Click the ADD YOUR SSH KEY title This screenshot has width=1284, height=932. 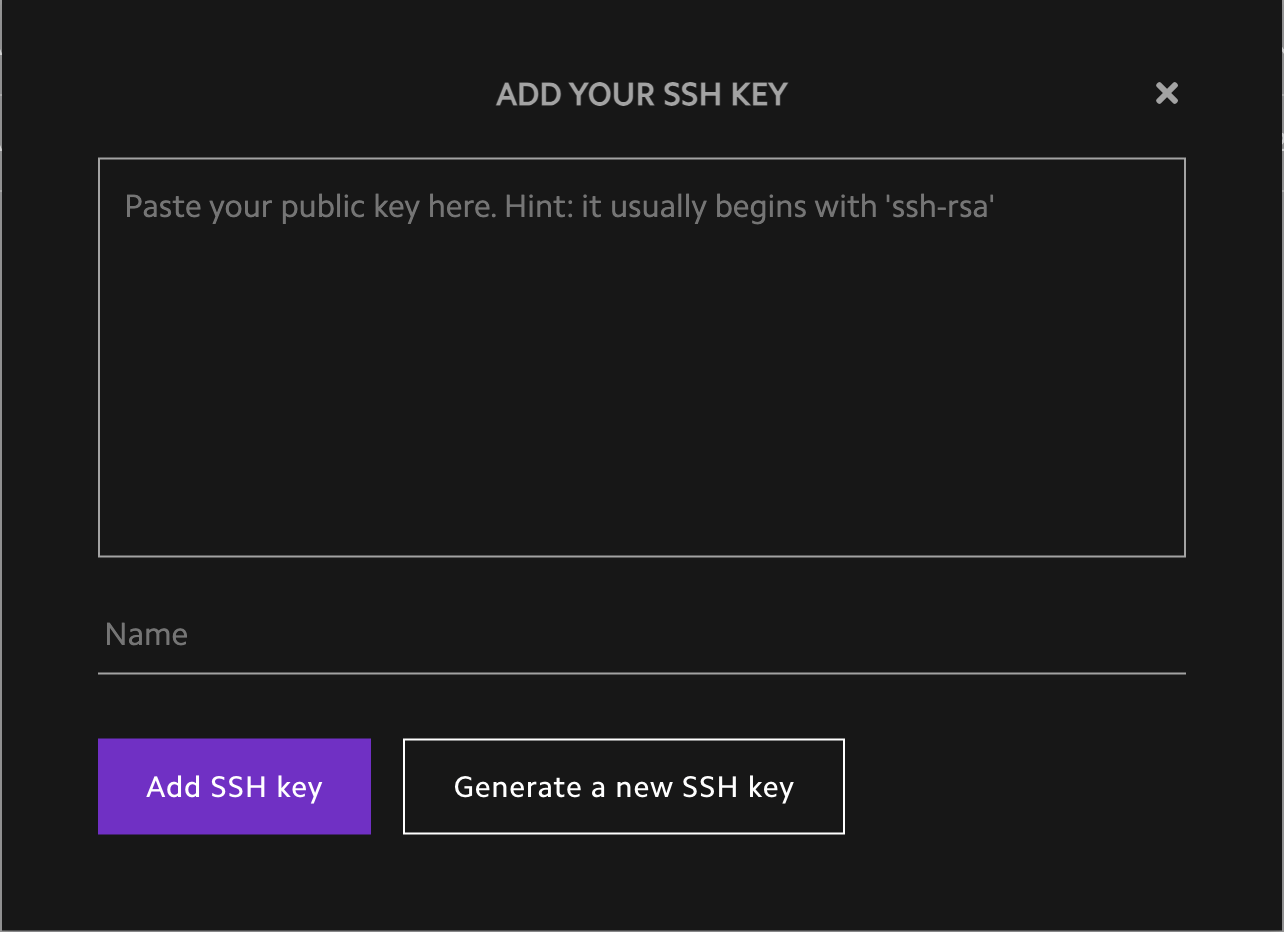pyautogui.click(x=641, y=94)
